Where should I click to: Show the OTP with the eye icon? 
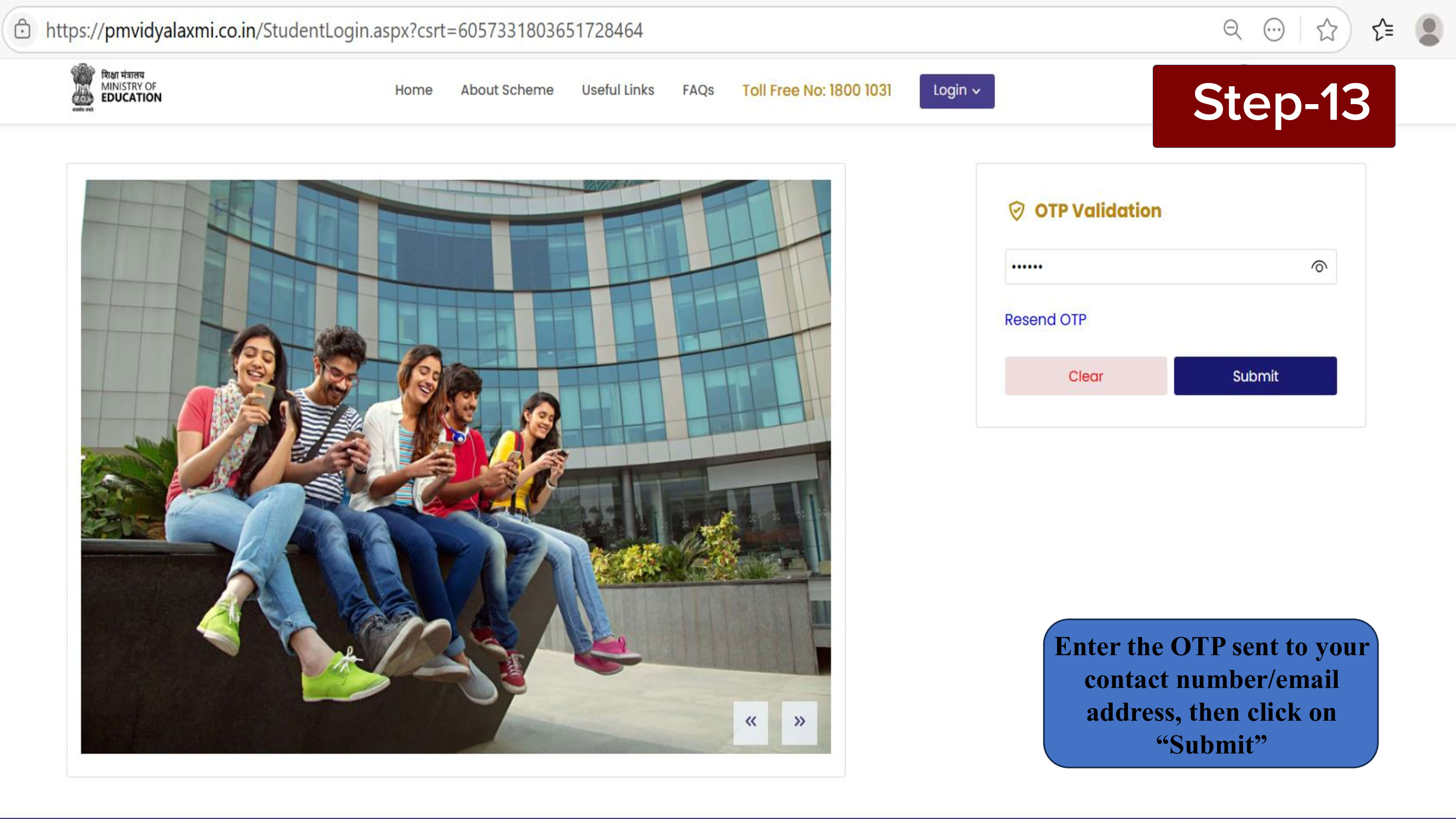coord(1319,267)
